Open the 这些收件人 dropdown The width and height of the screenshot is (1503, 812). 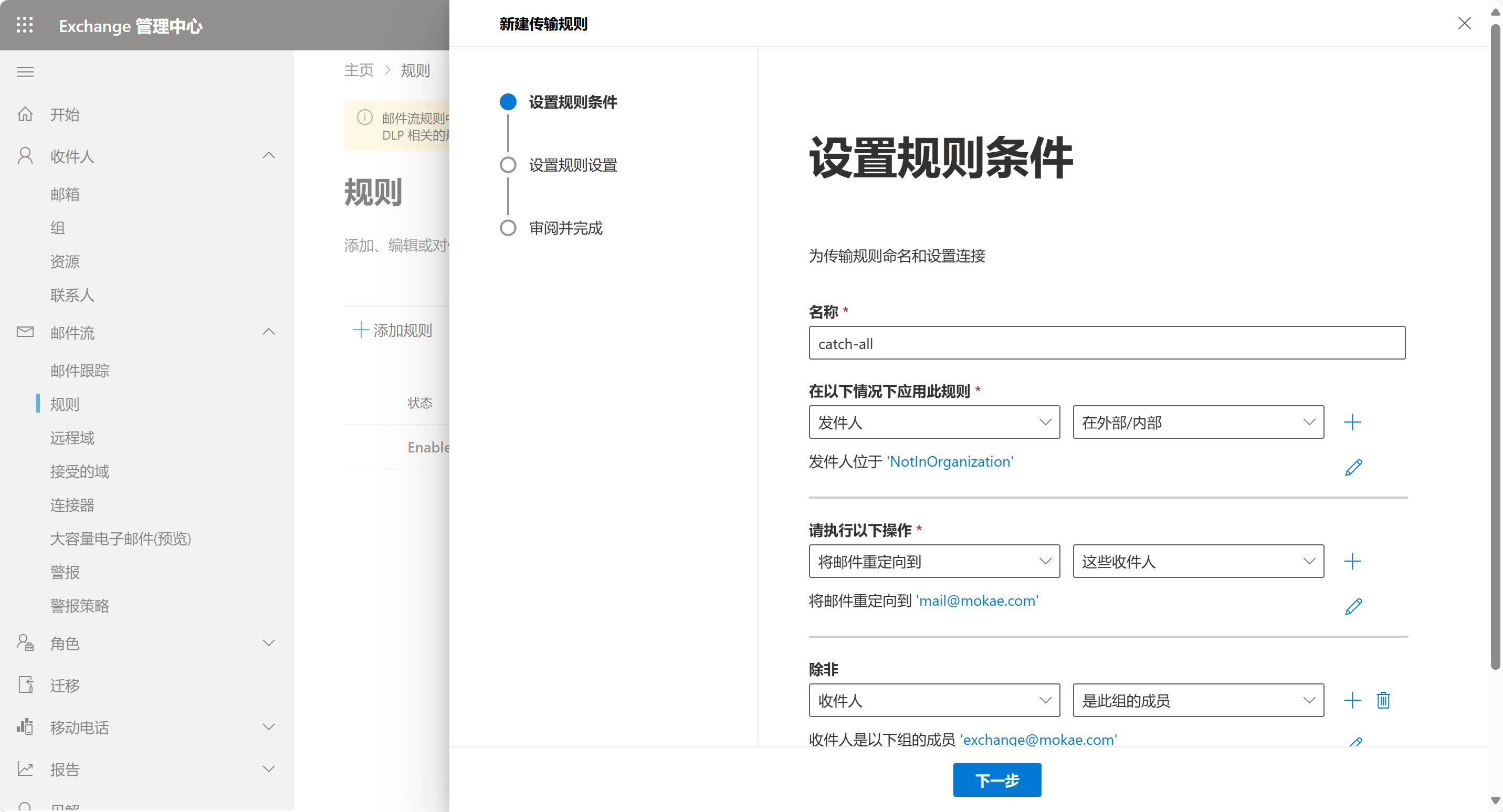[1199, 561]
